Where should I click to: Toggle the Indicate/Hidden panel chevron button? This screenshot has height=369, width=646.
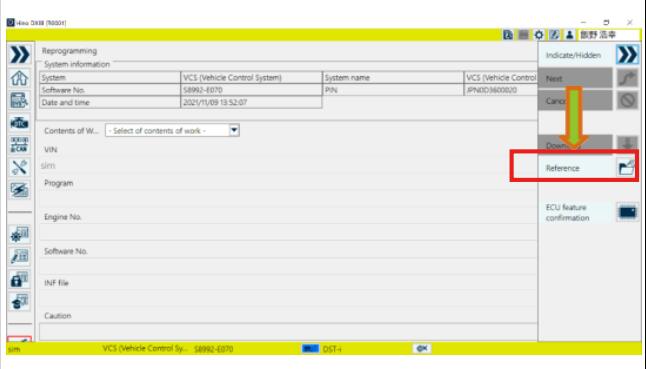(627, 55)
